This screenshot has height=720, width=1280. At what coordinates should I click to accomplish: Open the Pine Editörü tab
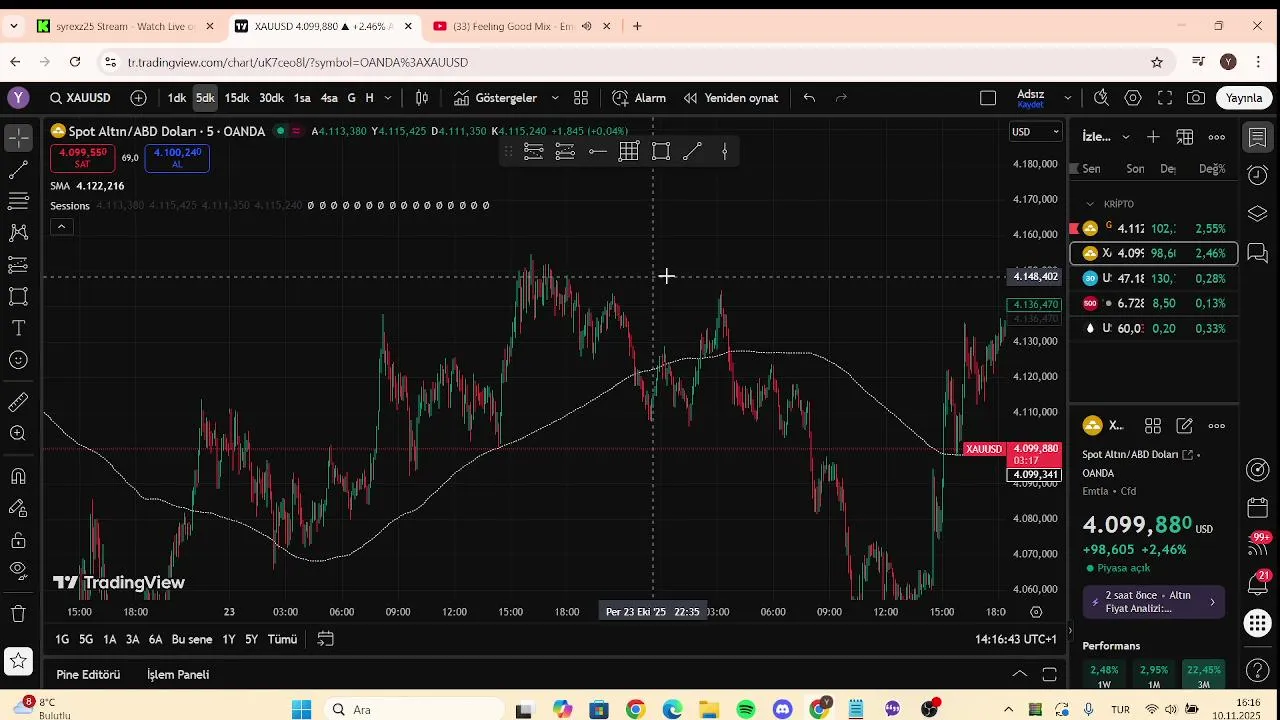pos(88,675)
